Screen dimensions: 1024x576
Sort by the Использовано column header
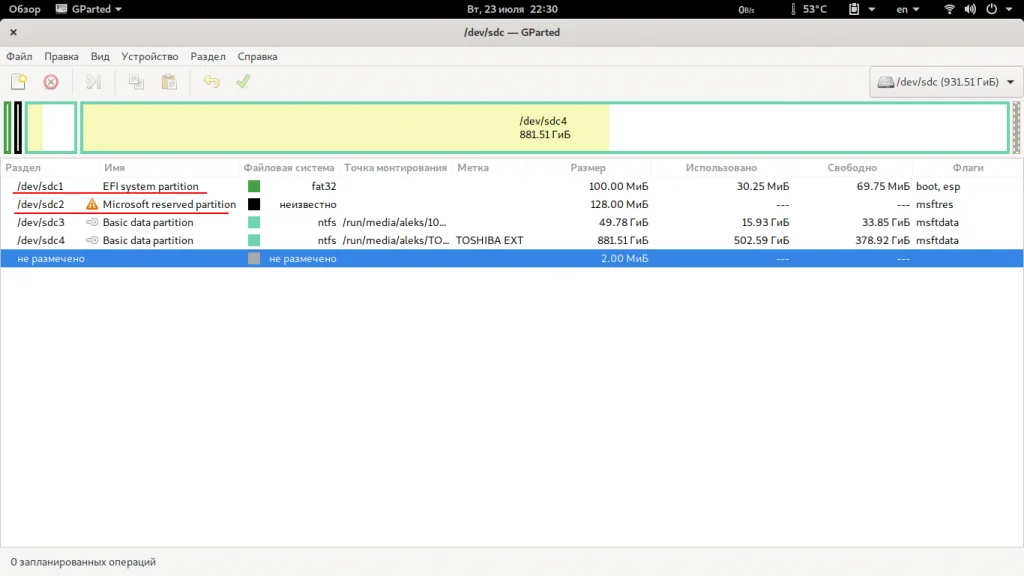tap(722, 168)
